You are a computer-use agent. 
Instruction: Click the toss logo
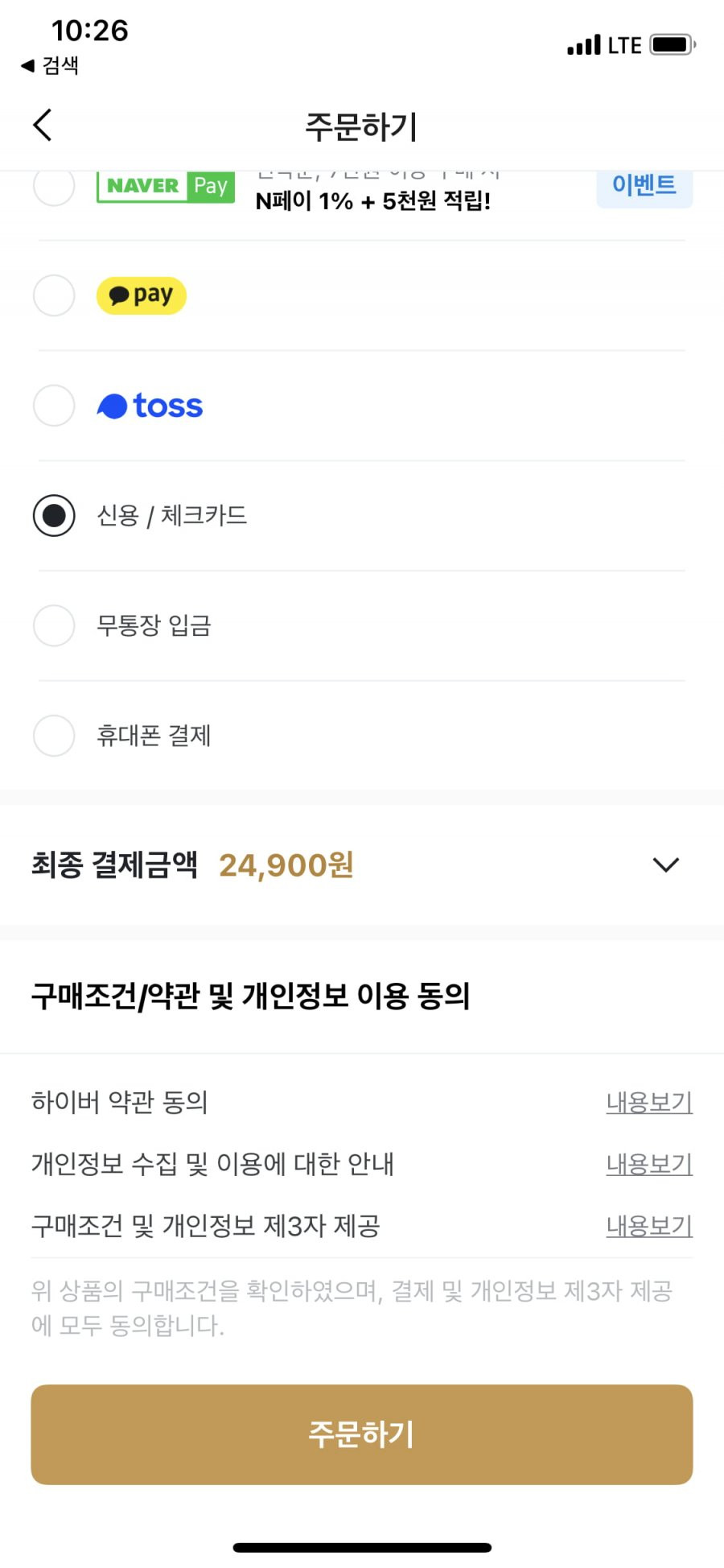(x=150, y=406)
